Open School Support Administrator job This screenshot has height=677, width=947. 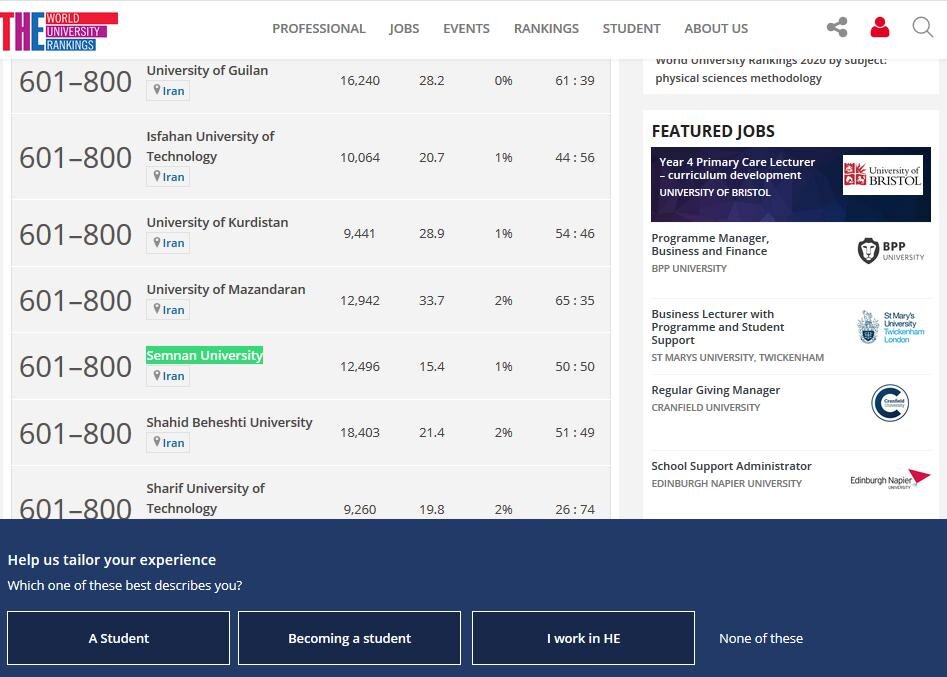pyautogui.click(x=731, y=466)
